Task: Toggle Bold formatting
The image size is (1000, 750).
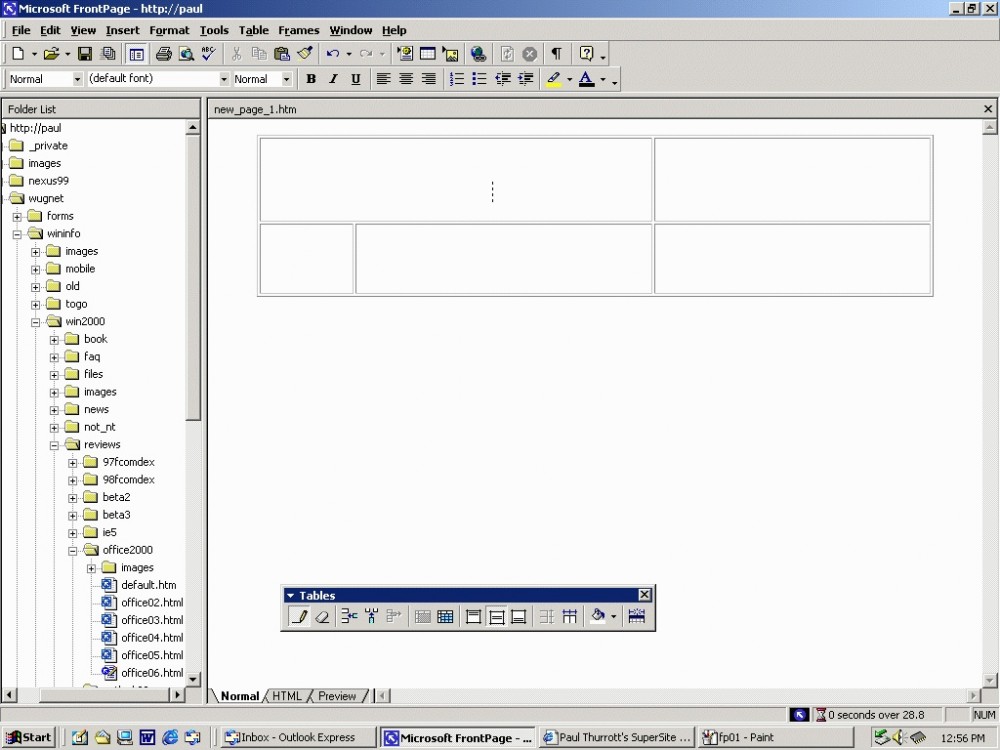Action: 311,79
